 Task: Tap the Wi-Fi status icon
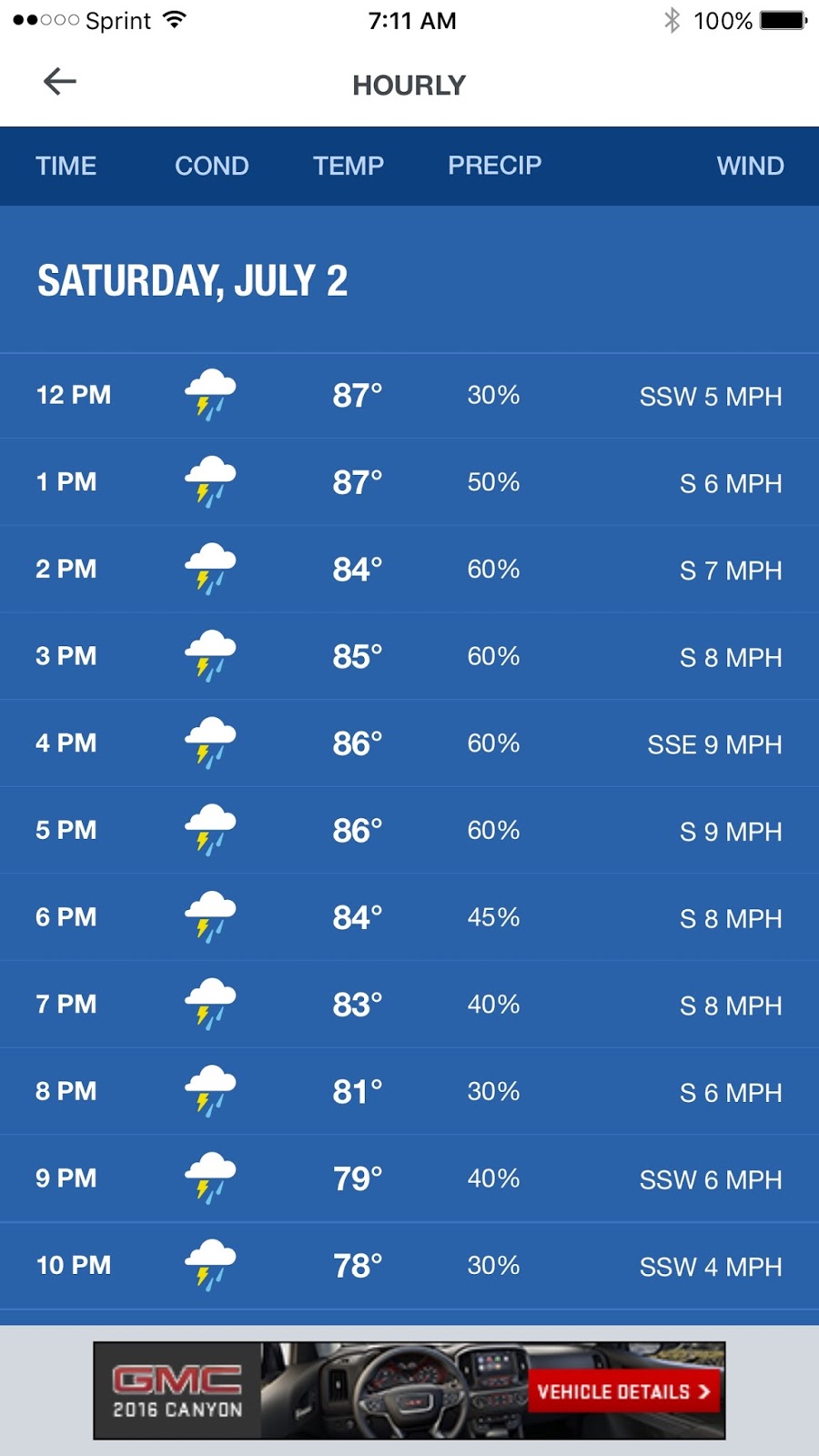174,20
